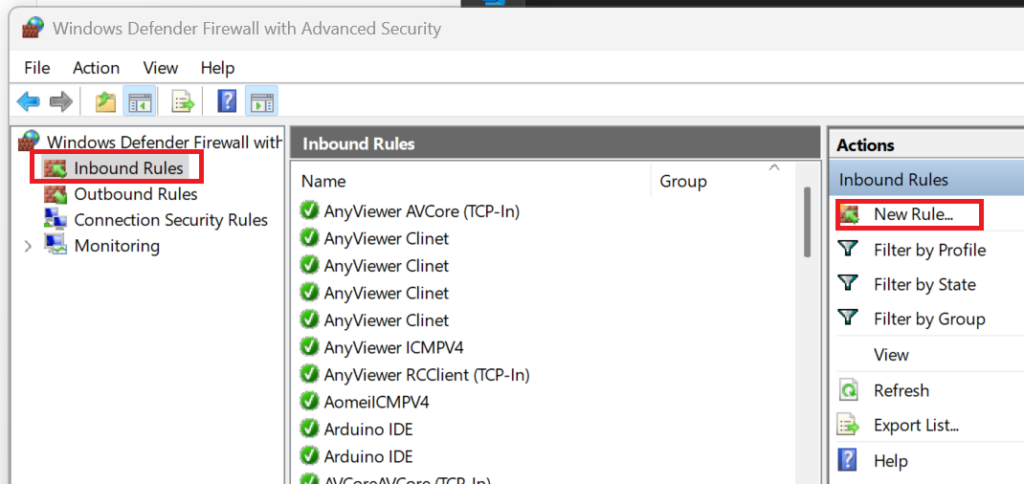Click the Export List toolbar icon

click(182, 101)
